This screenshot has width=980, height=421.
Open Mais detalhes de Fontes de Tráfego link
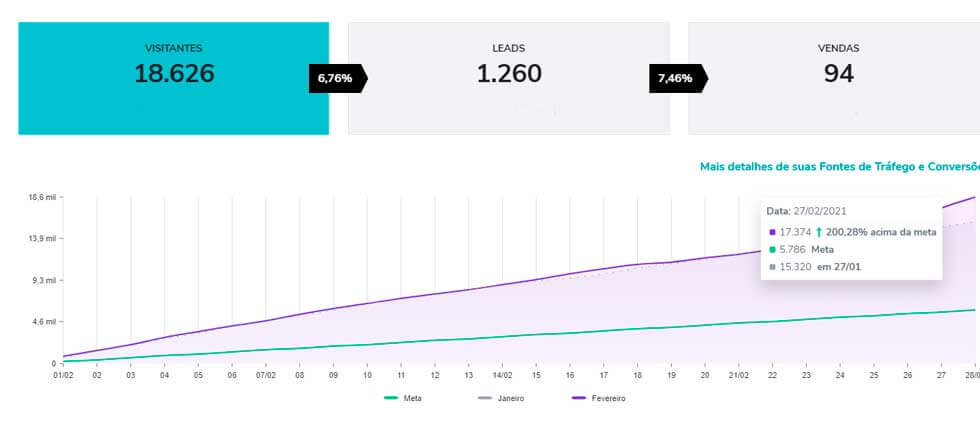point(838,166)
